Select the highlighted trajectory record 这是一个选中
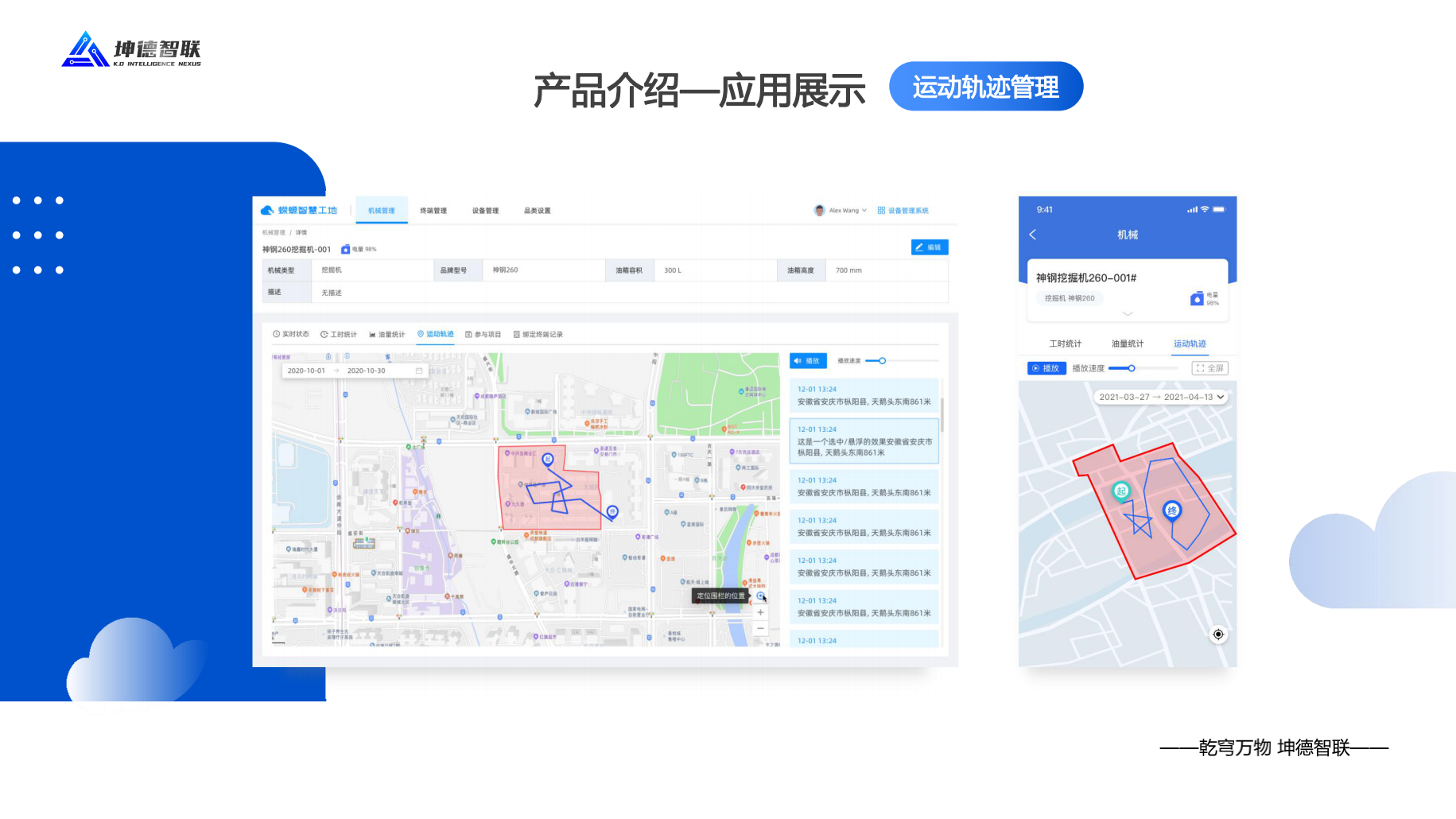The width and height of the screenshot is (1456, 819). pyautogui.click(x=864, y=442)
